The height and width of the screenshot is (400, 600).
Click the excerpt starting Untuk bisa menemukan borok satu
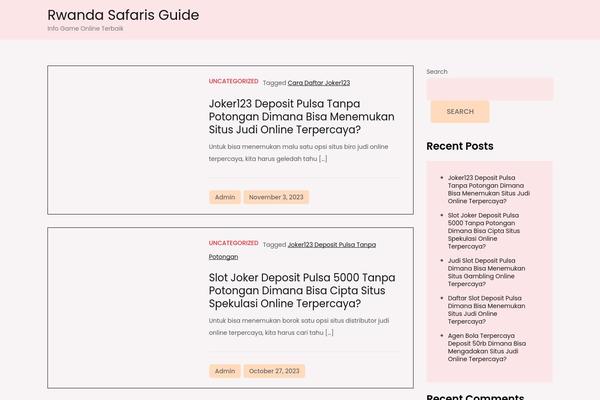coord(299,326)
